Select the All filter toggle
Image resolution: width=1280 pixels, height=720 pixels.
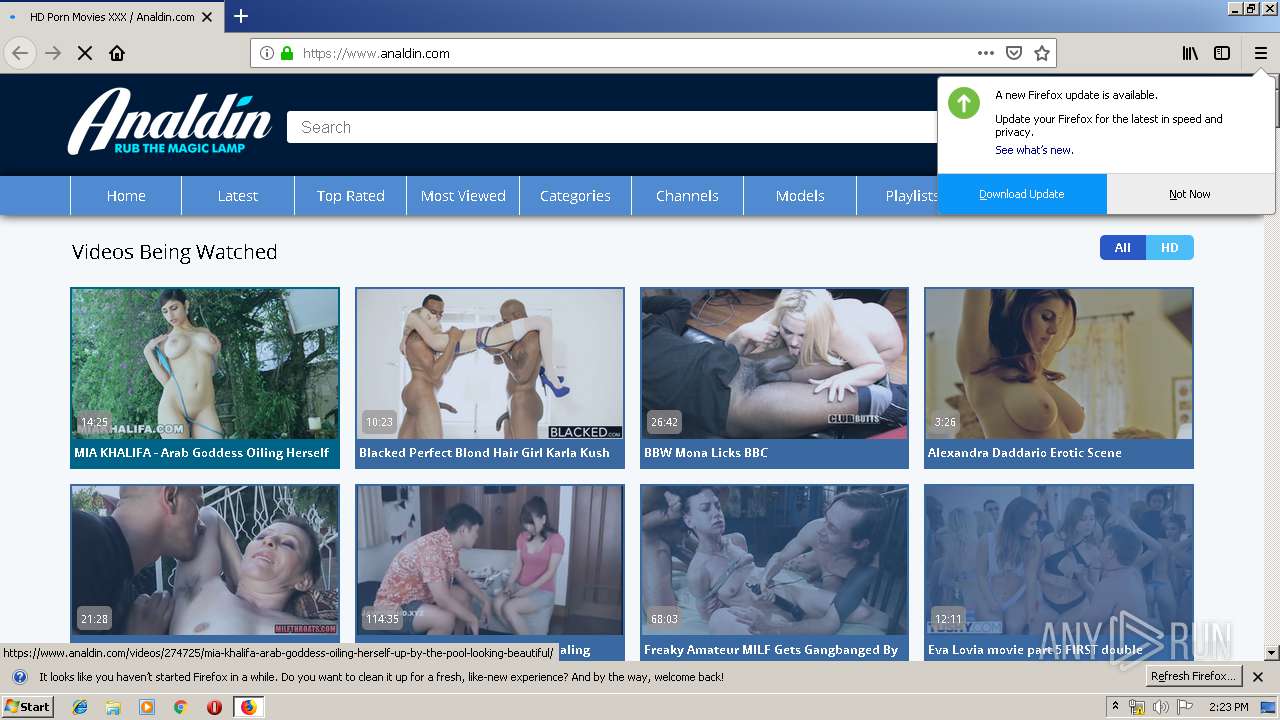coord(1123,248)
